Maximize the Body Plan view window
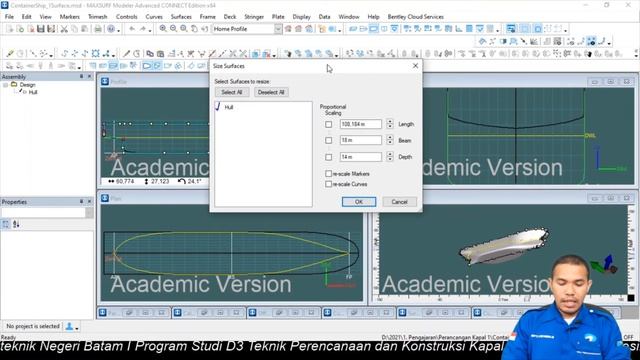The image size is (640, 360). coord(610,82)
